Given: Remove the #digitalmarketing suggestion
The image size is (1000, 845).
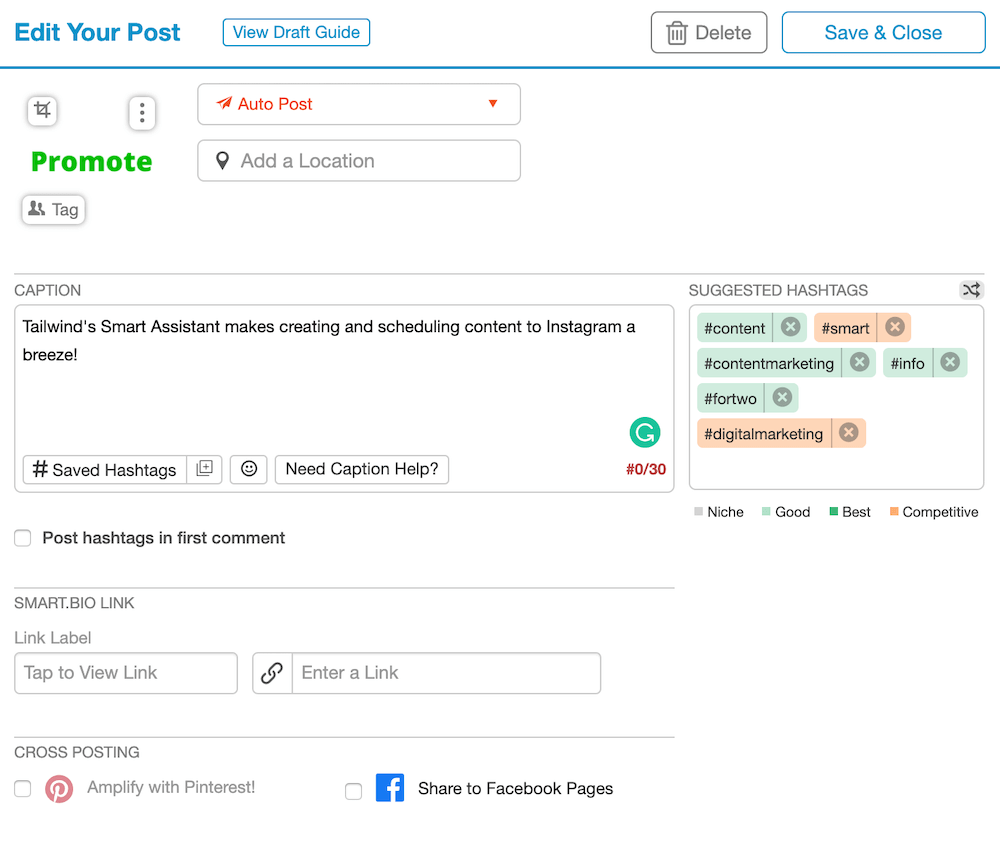Looking at the screenshot, I should (x=848, y=433).
